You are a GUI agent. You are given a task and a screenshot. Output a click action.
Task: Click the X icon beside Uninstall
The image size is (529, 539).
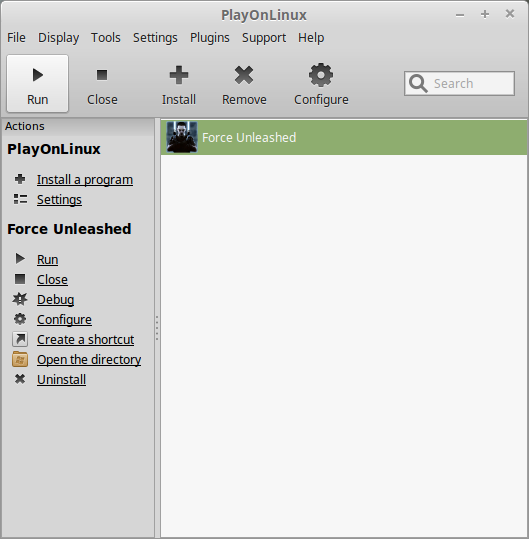20,379
